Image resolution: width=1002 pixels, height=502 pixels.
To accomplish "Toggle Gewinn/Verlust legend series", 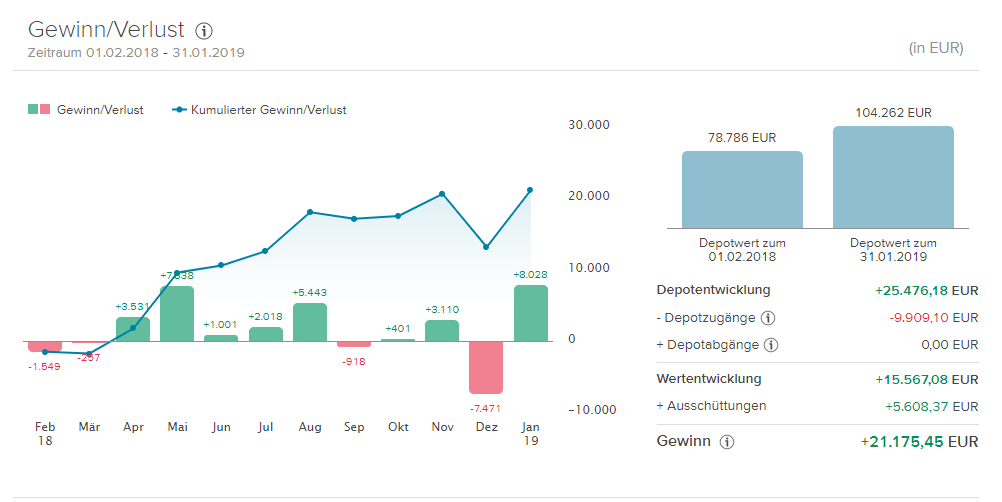I will [x=100, y=110].
